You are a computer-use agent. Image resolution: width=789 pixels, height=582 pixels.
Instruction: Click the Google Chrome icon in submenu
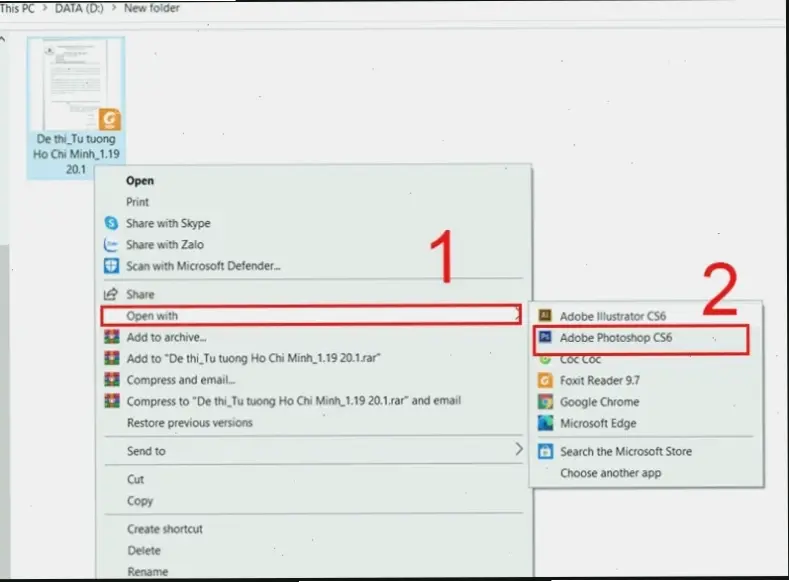(545, 402)
